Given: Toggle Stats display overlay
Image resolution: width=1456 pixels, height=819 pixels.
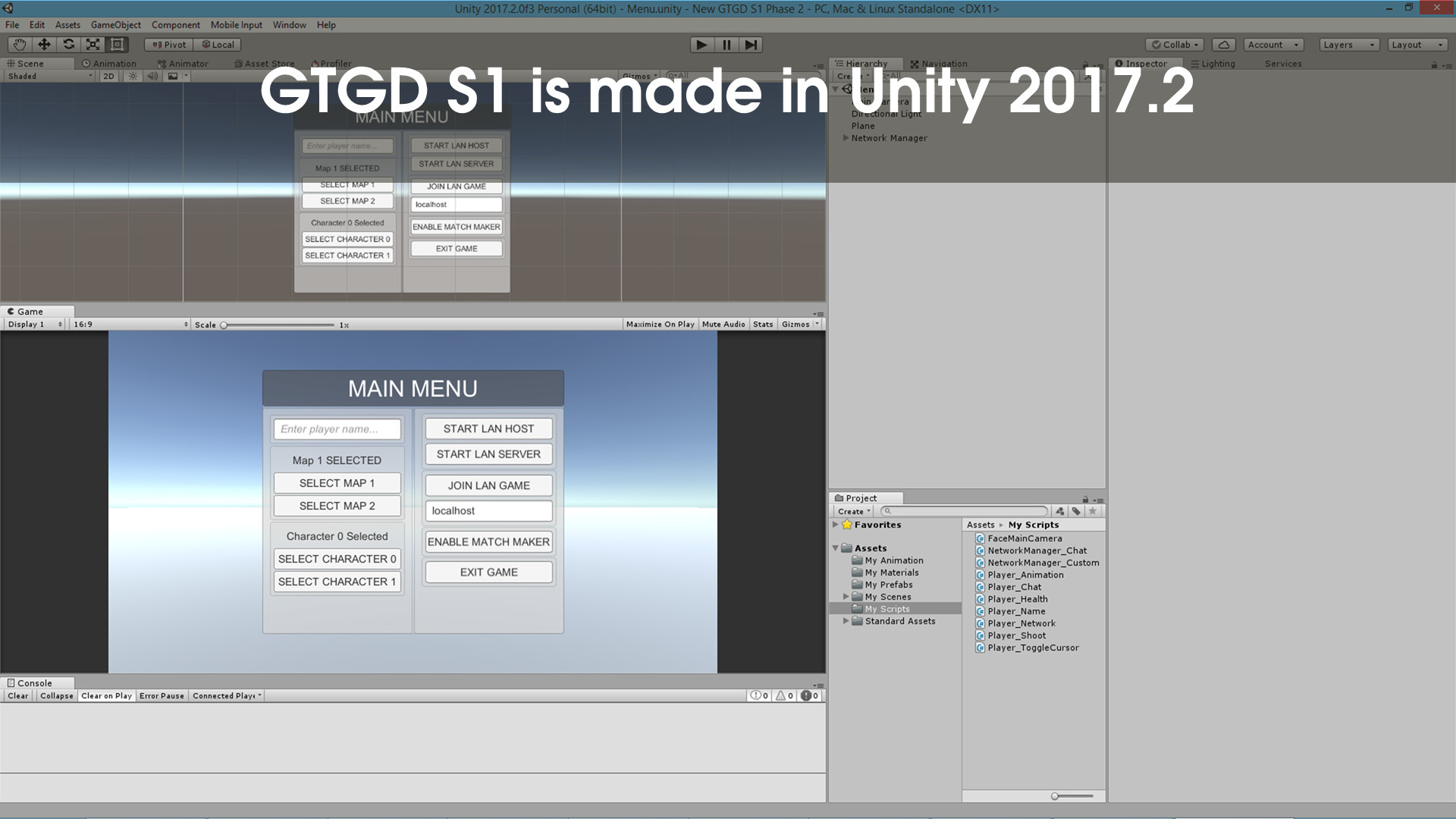Looking at the screenshot, I should click(x=763, y=323).
